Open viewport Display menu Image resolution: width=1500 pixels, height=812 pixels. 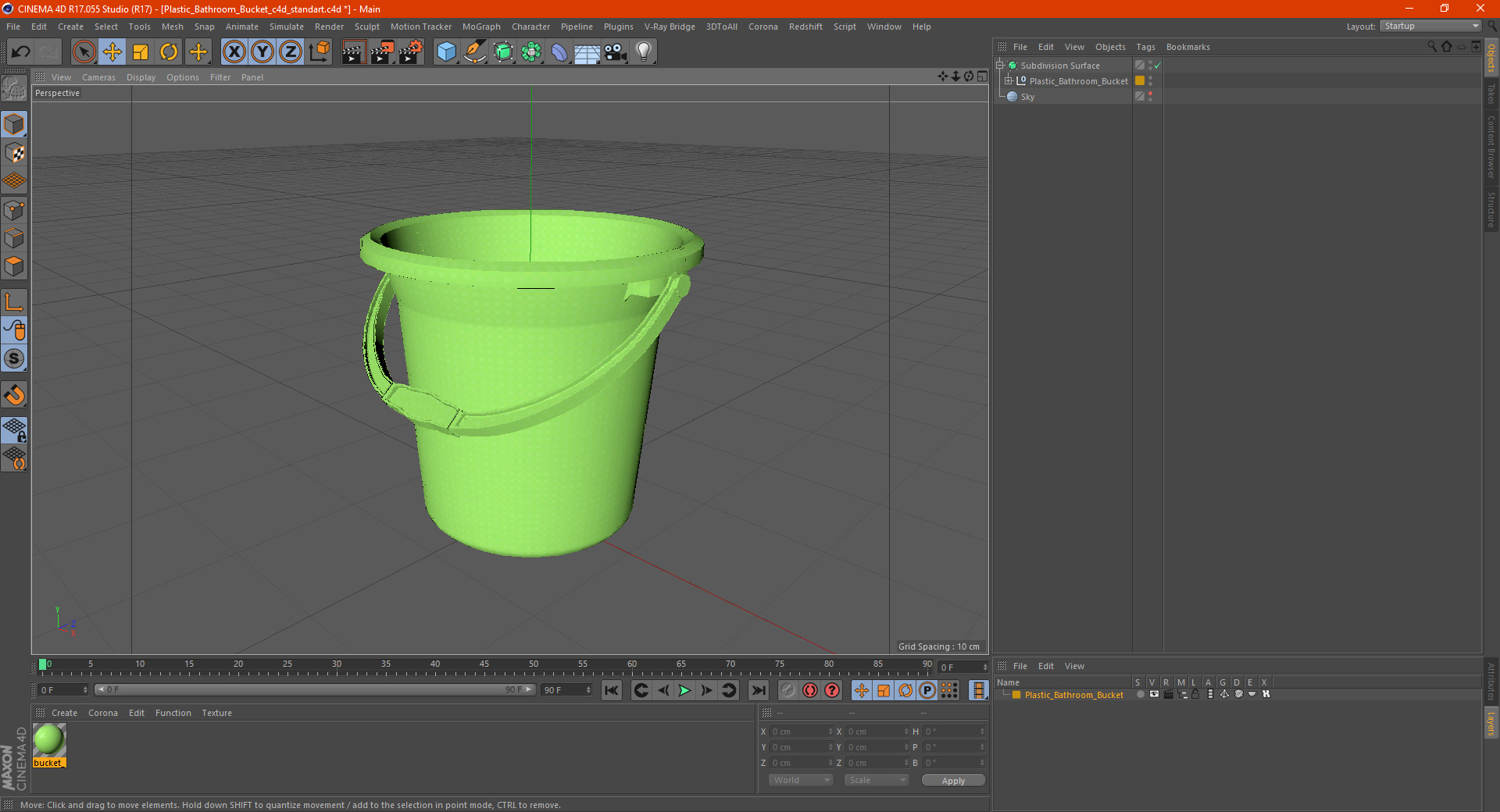coord(141,77)
